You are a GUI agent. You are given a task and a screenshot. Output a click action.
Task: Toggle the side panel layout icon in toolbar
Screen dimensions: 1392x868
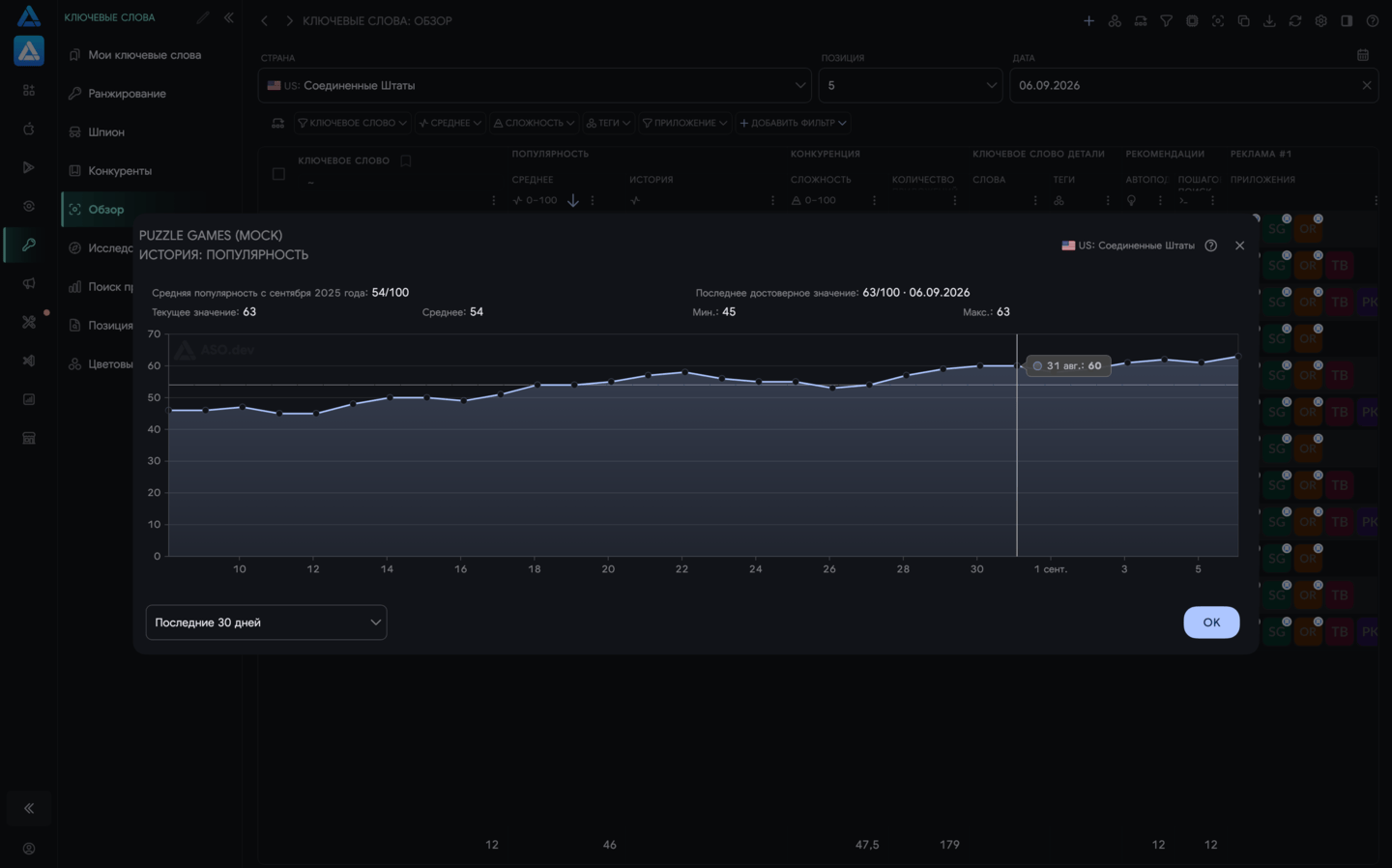click(1347, 20)
